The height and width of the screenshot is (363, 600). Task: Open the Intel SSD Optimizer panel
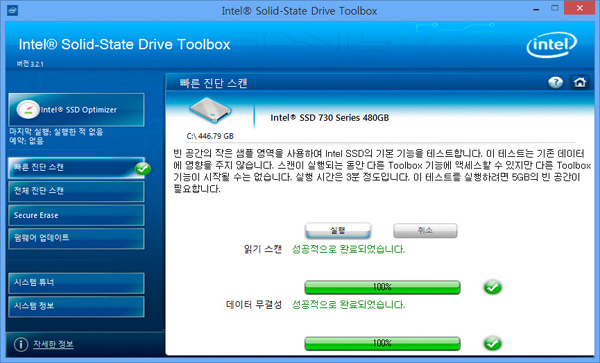click(x=77, y=110)
